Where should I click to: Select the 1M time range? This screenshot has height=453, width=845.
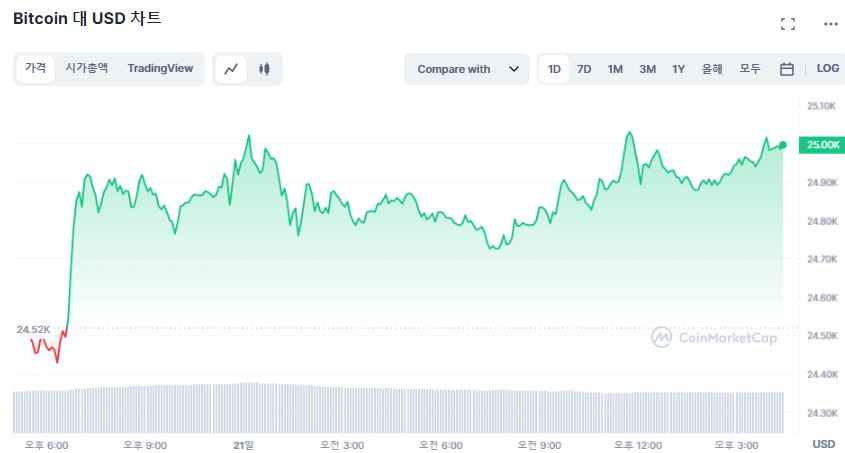pyautogui.click(x=615, y=69)
